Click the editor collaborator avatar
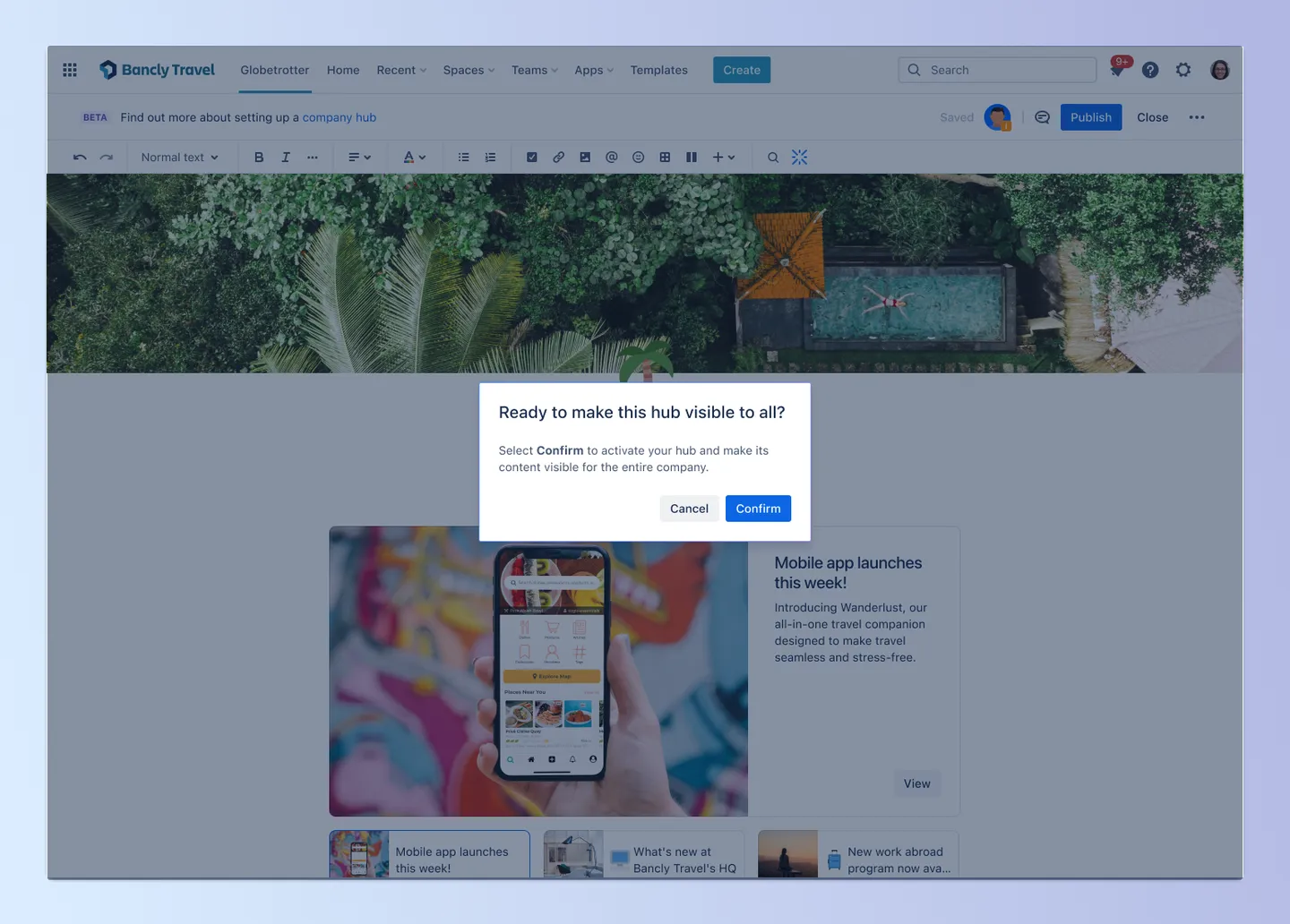 (x=997, y=117)
